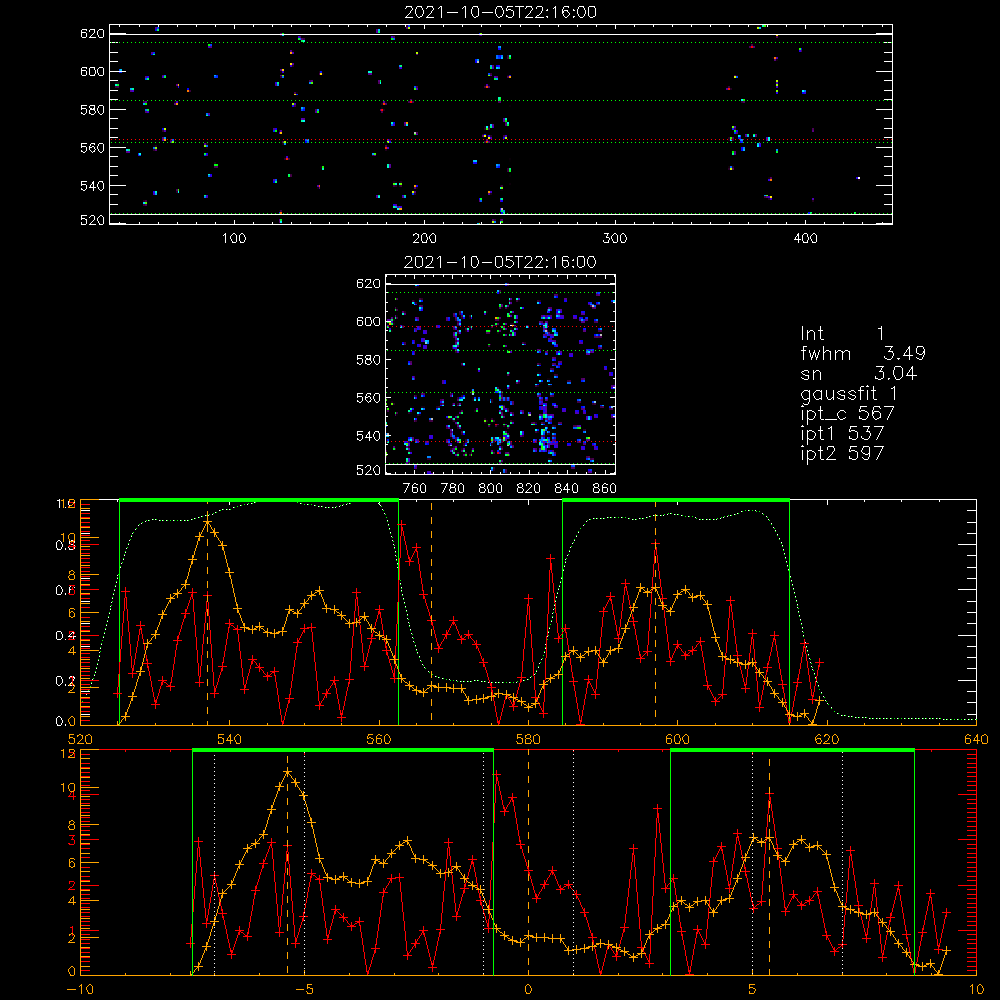Click x-axis label 800 of the middle image
The image size is (1000, 1000).
pyautogui.click(x=490, y=489)
